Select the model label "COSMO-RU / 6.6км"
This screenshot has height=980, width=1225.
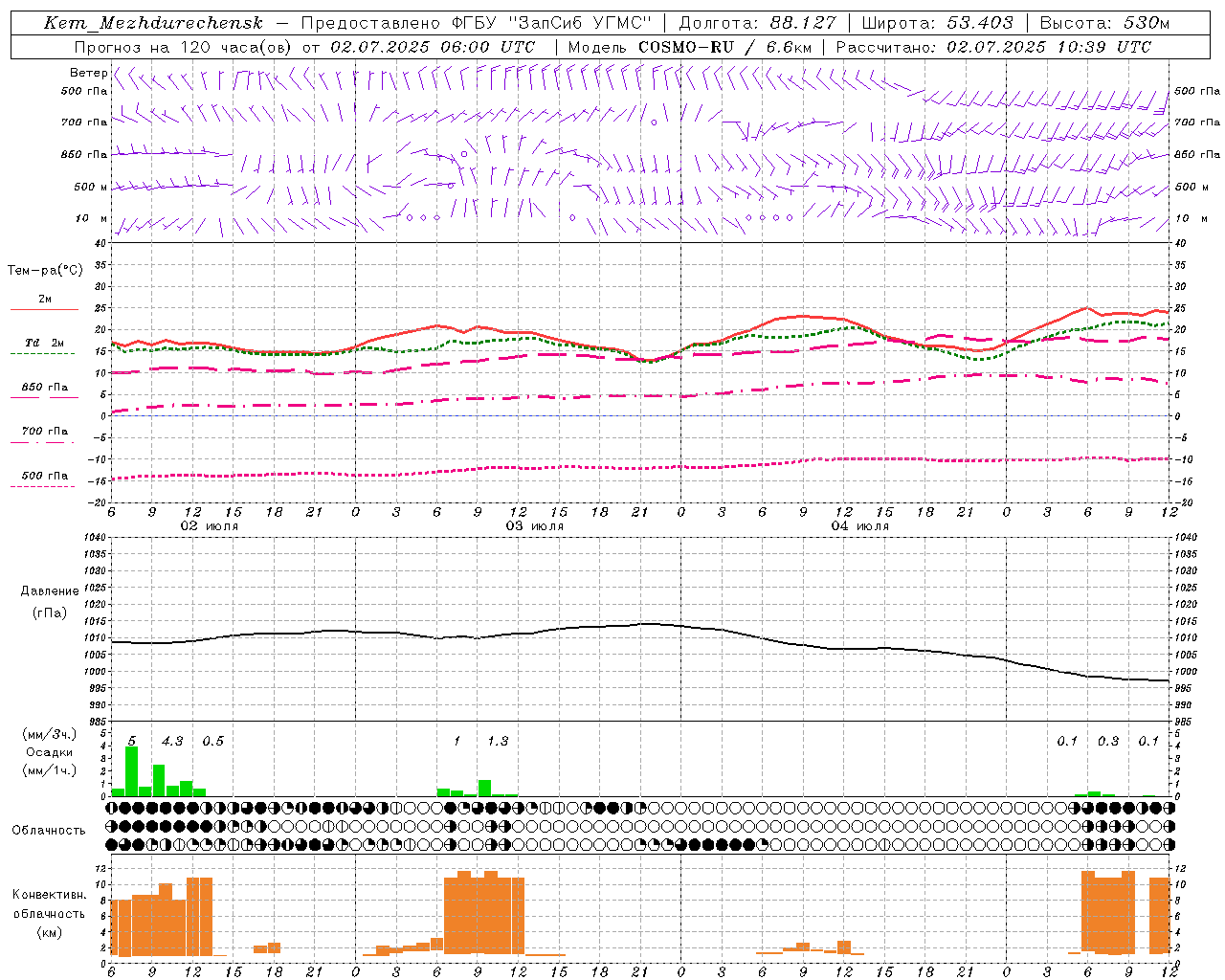pos(724,47)
